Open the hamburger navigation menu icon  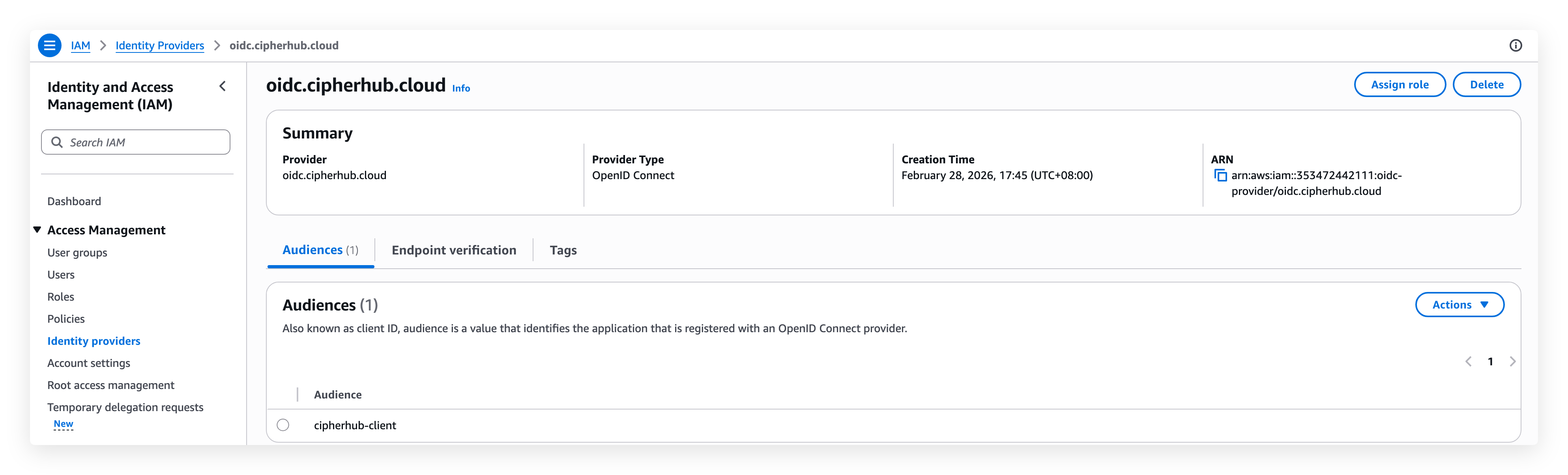point(49,46)
